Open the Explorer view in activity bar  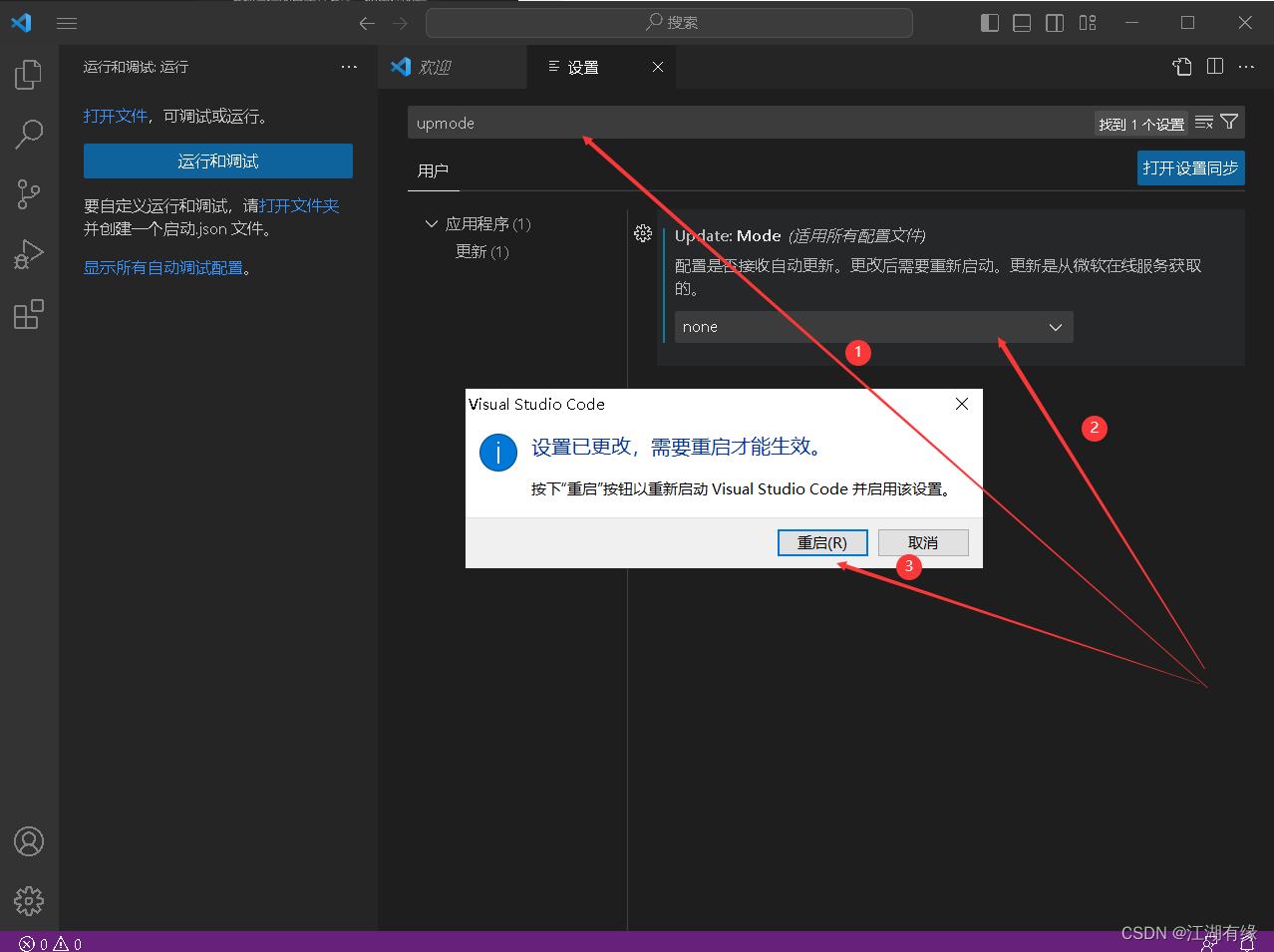click(29, 75)
